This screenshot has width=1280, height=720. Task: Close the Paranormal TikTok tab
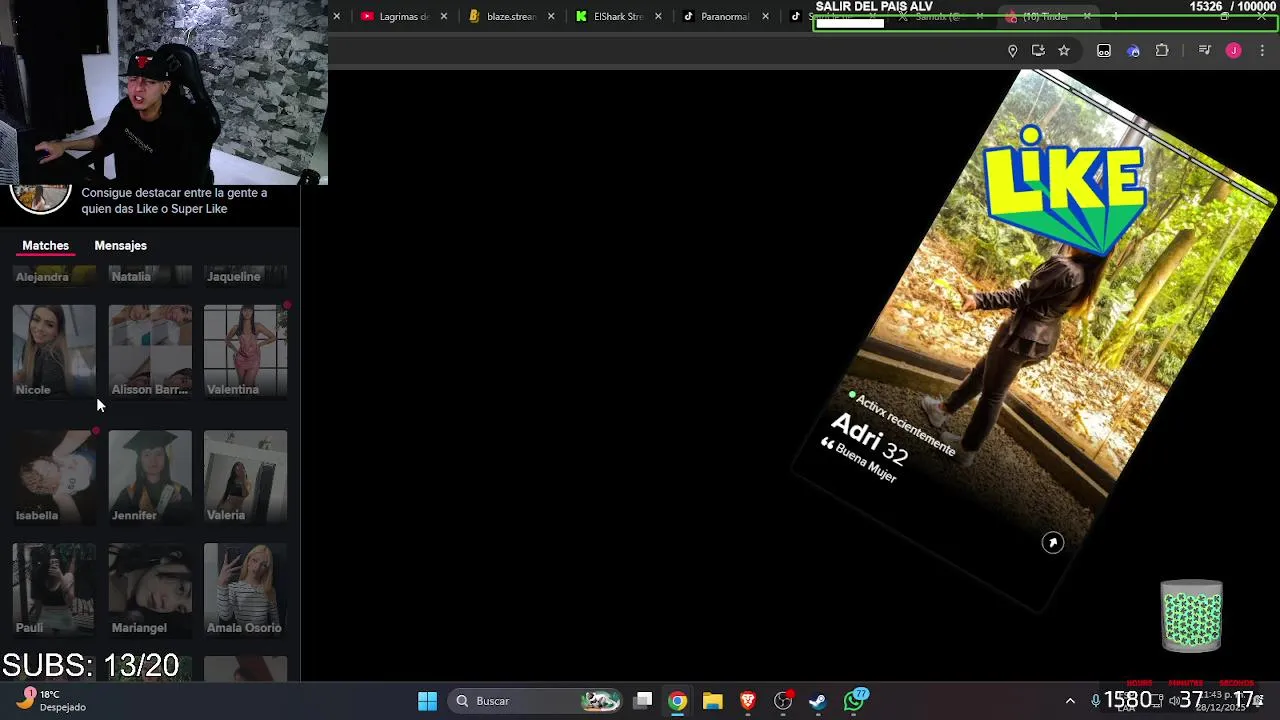(x=766, y=16)
